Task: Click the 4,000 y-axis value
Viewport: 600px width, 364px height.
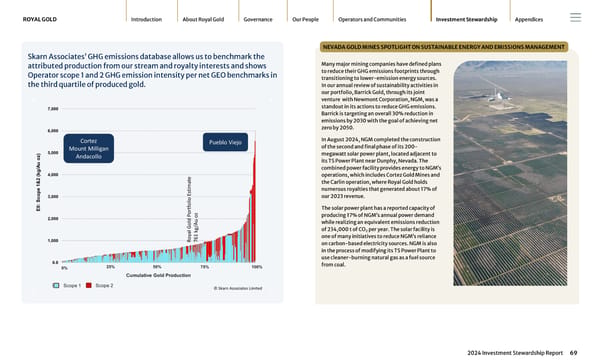Action: pyautogui.click(x=53, y=175)
